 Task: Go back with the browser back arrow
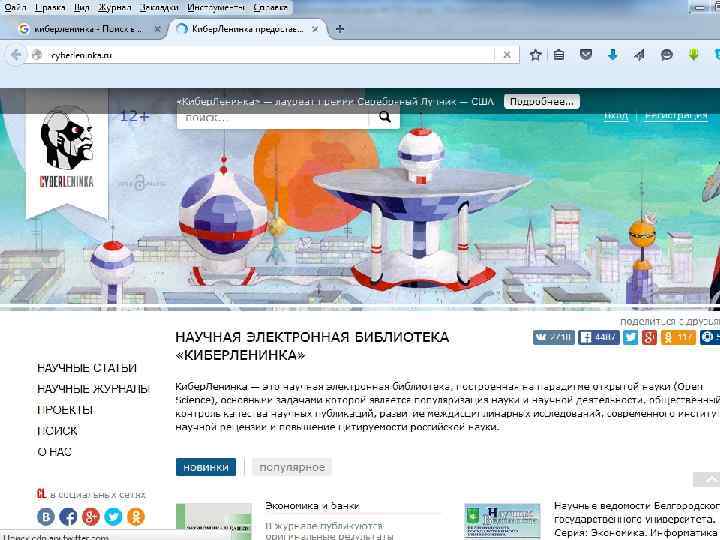point(16,55)
